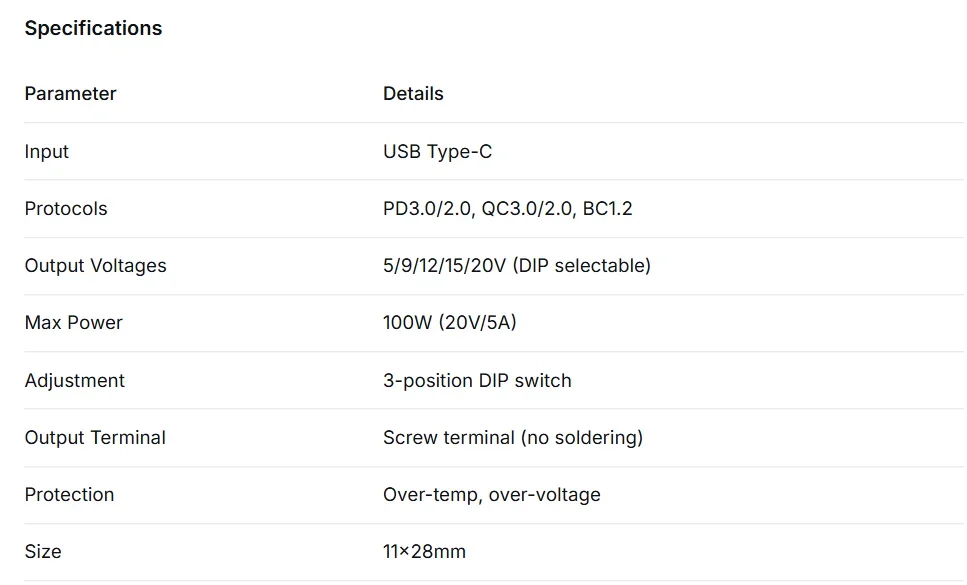Click the Output Terminal label
Image resolution: width=967 pixels, height=585 pixels.
(95, 438)
